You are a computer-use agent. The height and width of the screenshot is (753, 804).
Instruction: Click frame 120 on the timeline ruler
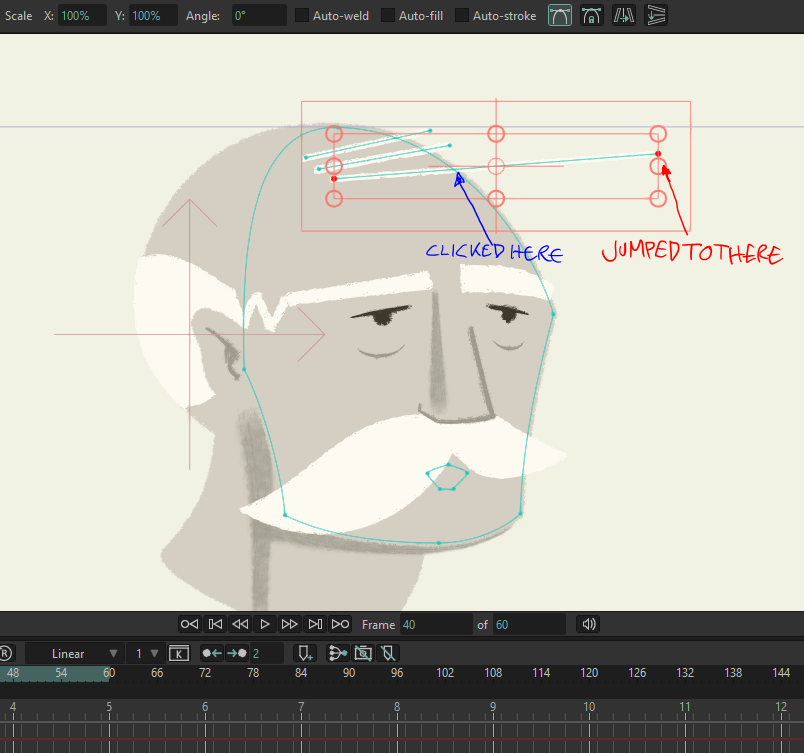coord(589,673)
